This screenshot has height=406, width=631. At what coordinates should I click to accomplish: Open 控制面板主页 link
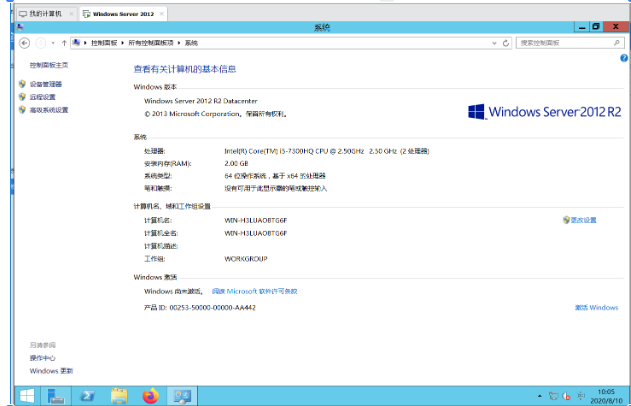pyautogui.click(x=49, y=65)
